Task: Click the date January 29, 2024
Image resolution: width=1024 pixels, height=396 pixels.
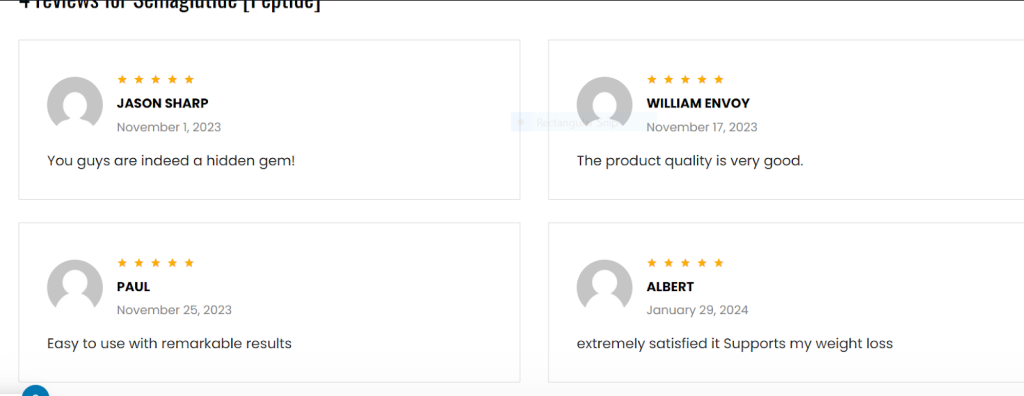Action: [697, 310]
